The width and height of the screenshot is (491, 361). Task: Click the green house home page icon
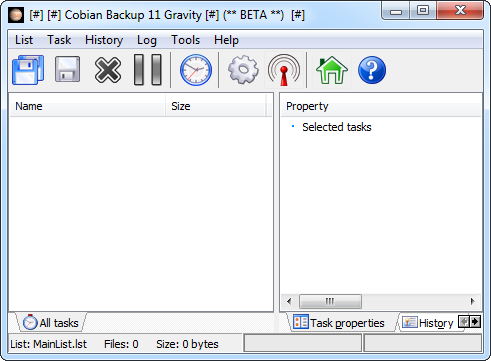[332, 70]
